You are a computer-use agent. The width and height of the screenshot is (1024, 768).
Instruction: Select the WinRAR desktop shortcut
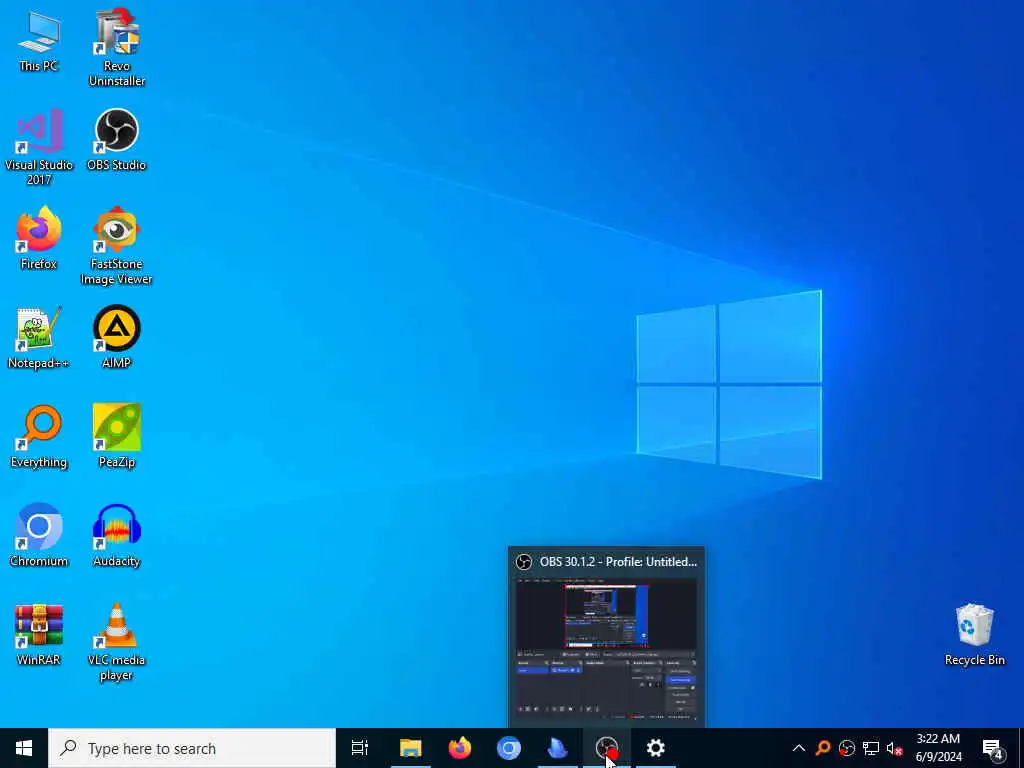click(39, 635)
